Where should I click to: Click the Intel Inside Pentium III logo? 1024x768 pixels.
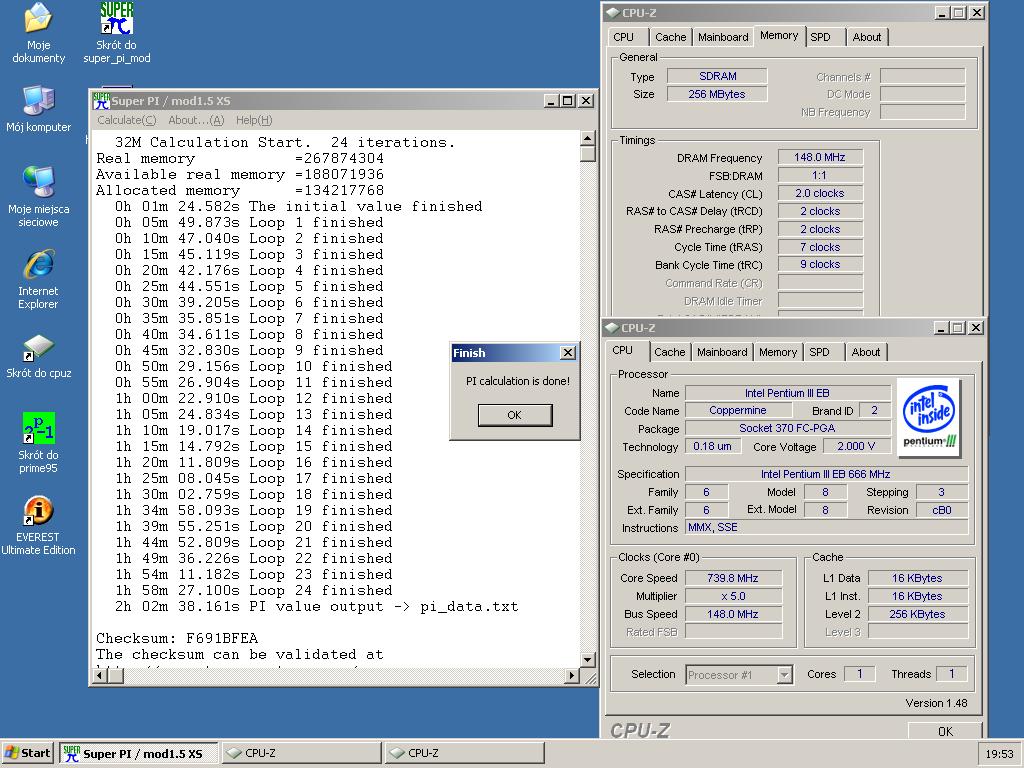pos(929,416)
